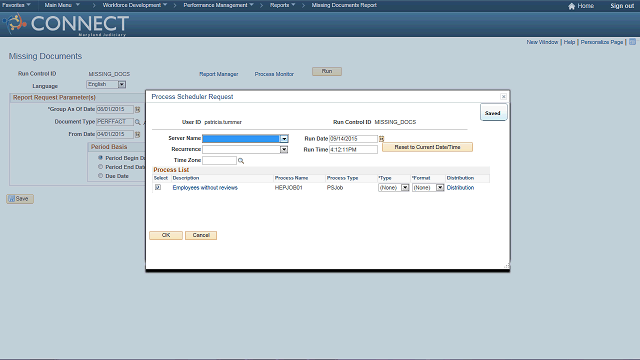Click the Save button
Image resolution: width=640 pixels, height=360 pixels.
(20, 199)
